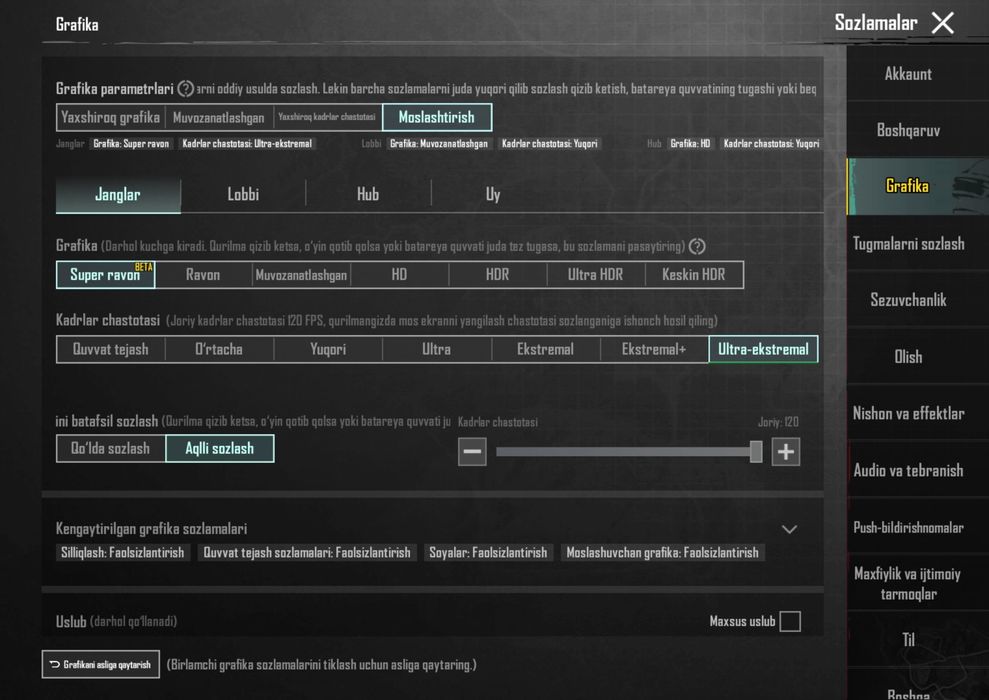Set frame rate to Ekstremal+
This screenshot has height=700, width=989.
(x=654, y=349)
